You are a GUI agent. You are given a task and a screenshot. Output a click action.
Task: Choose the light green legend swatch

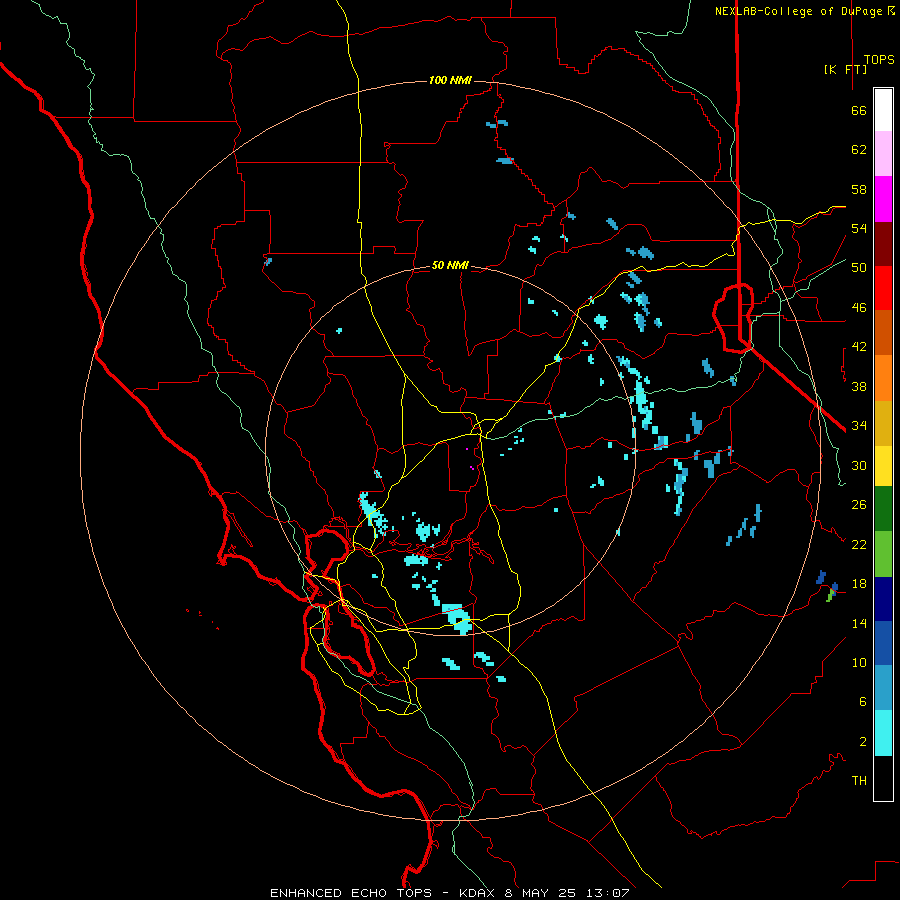pyautogui.click(x=883, y=553)
